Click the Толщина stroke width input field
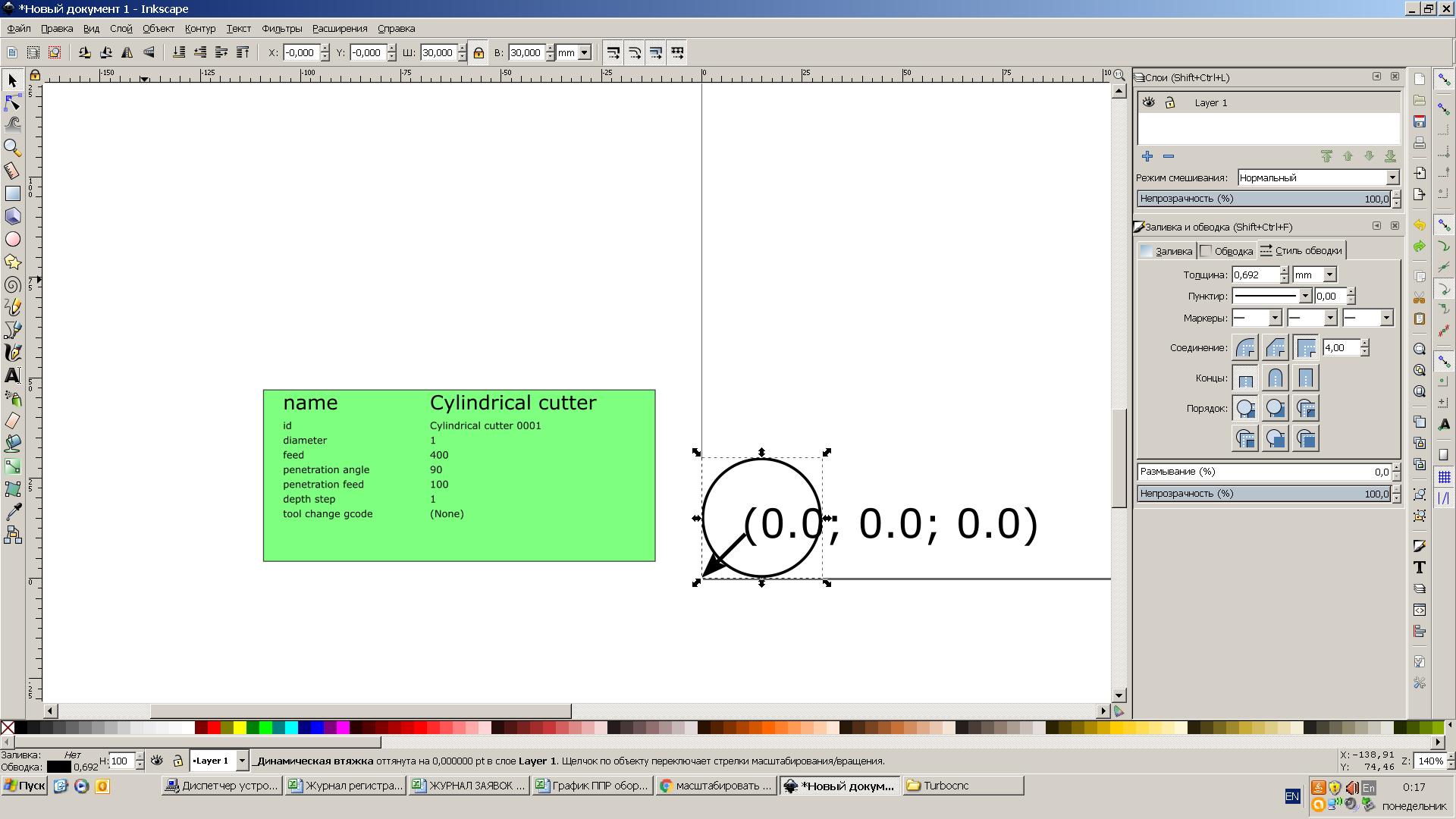The height and width of the screenshot is (819, 1456). (1255, 275)
